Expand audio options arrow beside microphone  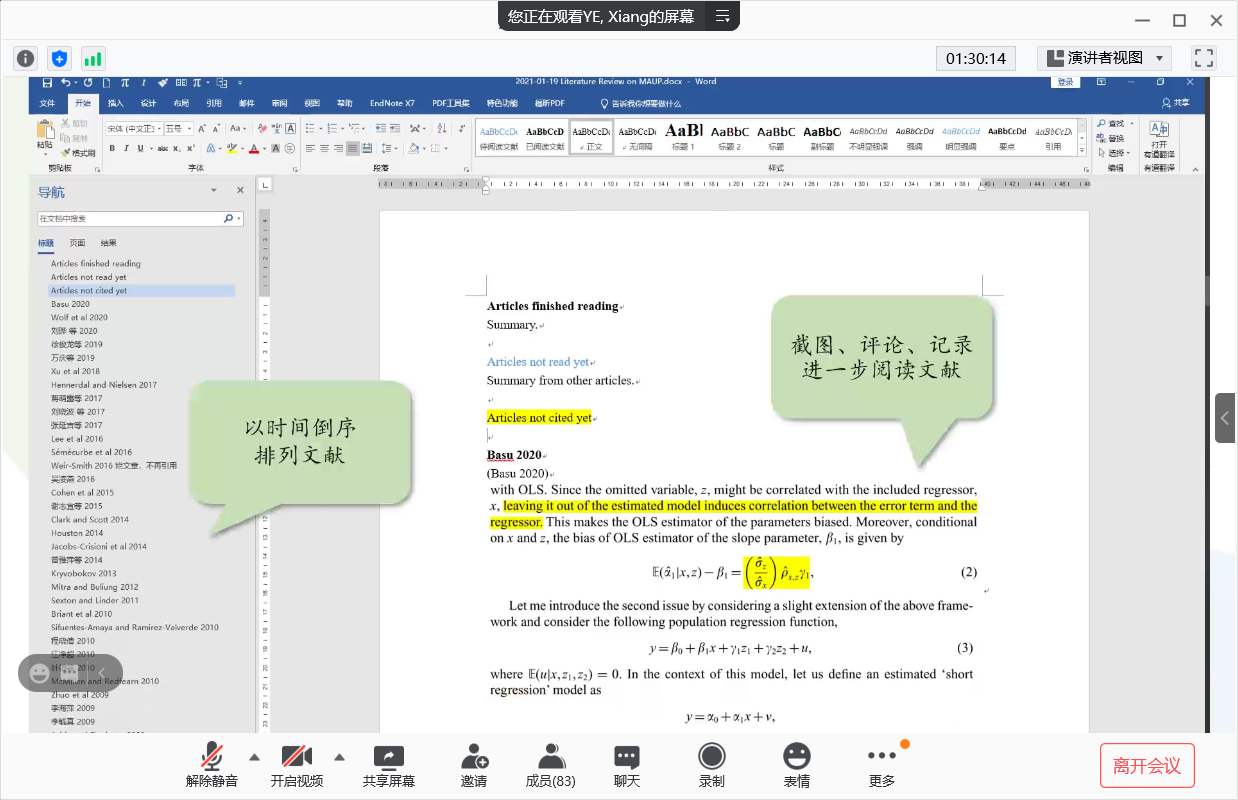tap(254, 757)
